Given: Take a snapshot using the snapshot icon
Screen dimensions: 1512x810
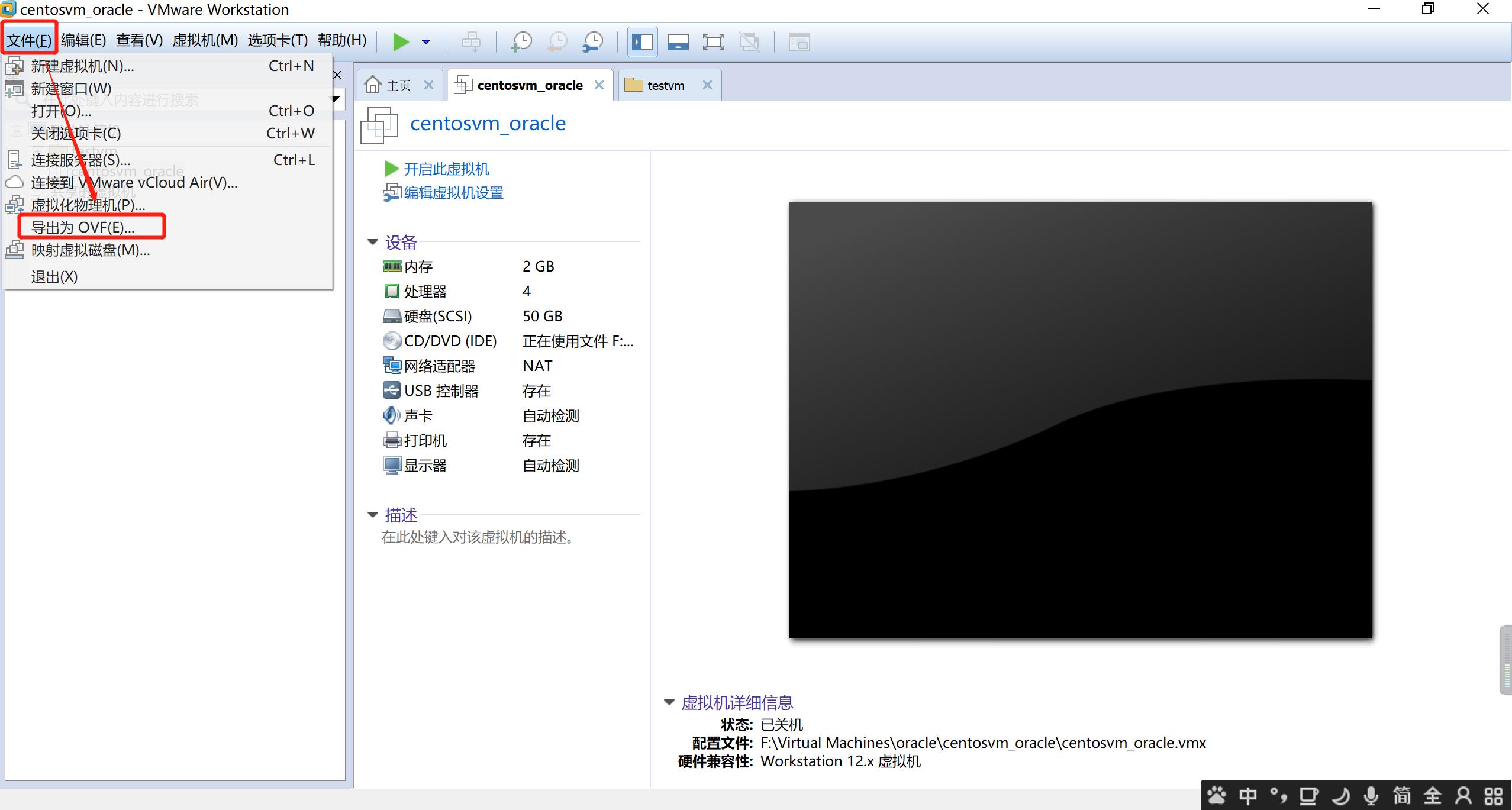Looking at the screenshot, I should pos(521,41).
